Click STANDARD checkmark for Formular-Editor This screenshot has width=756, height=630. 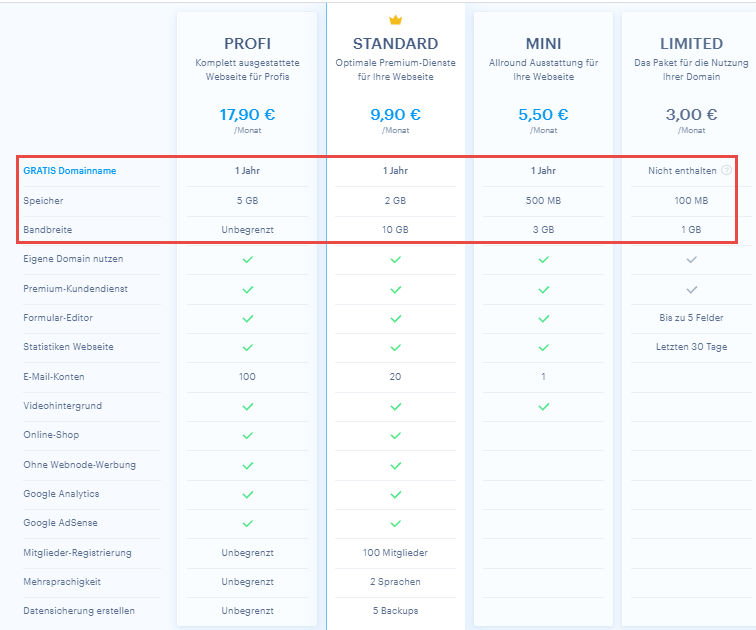tap(395, 319)
